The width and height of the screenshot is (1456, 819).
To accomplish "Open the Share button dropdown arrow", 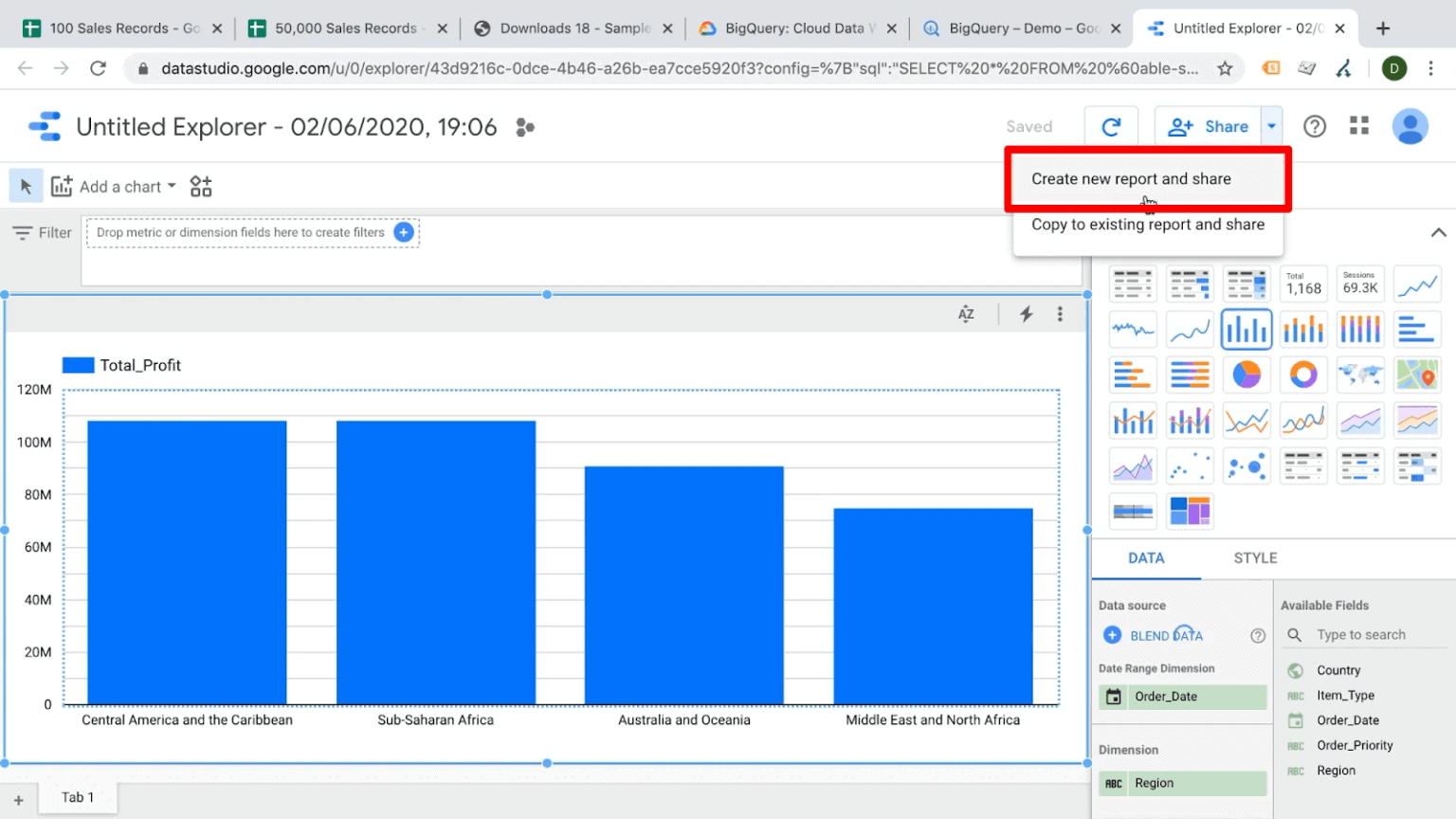I will (x=1271, y=125).
